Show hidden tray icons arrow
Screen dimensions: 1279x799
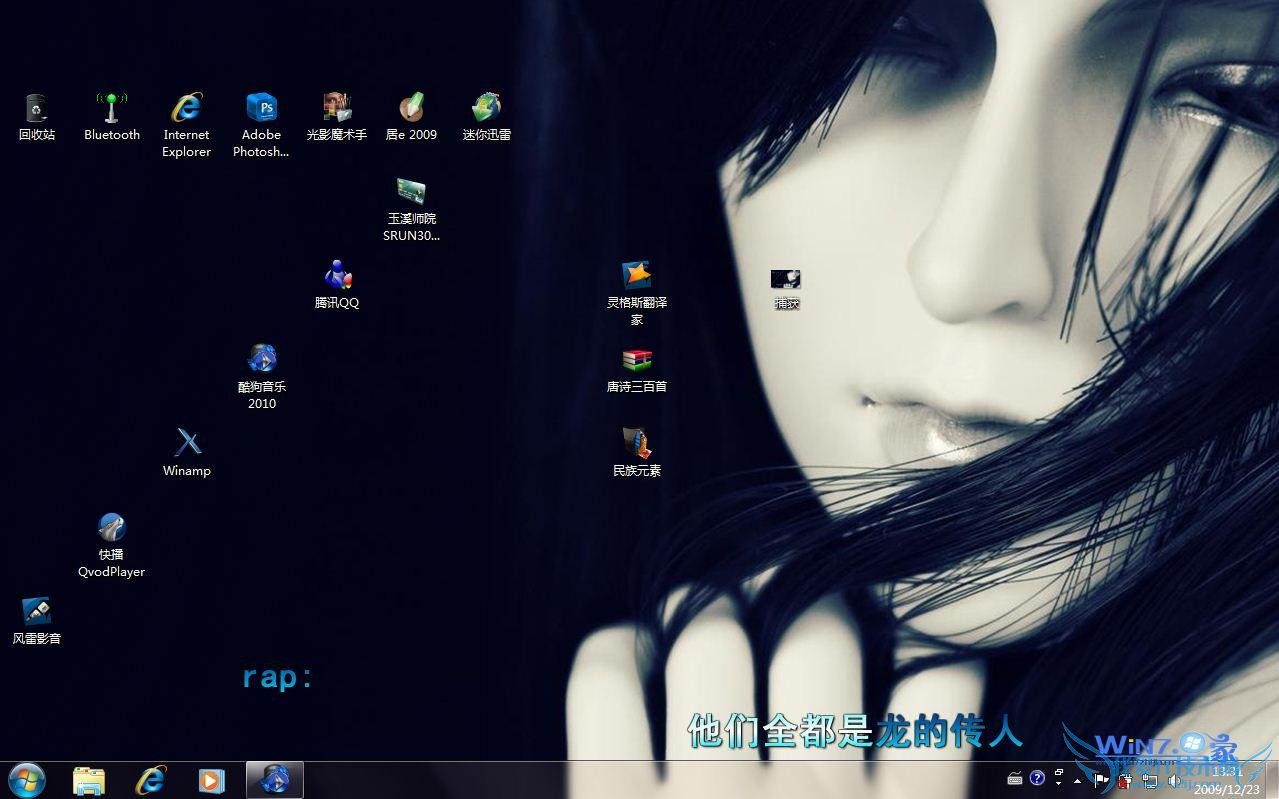(x=1077, y=781)
